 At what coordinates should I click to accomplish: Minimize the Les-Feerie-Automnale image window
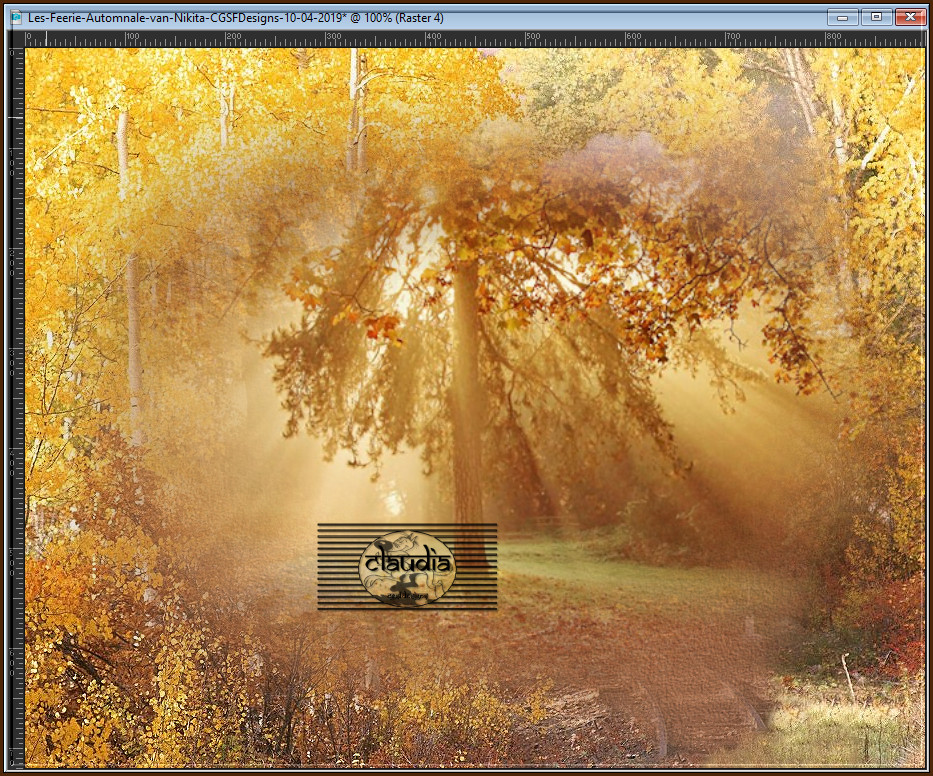pyautogui.click(x=842, y=17)
